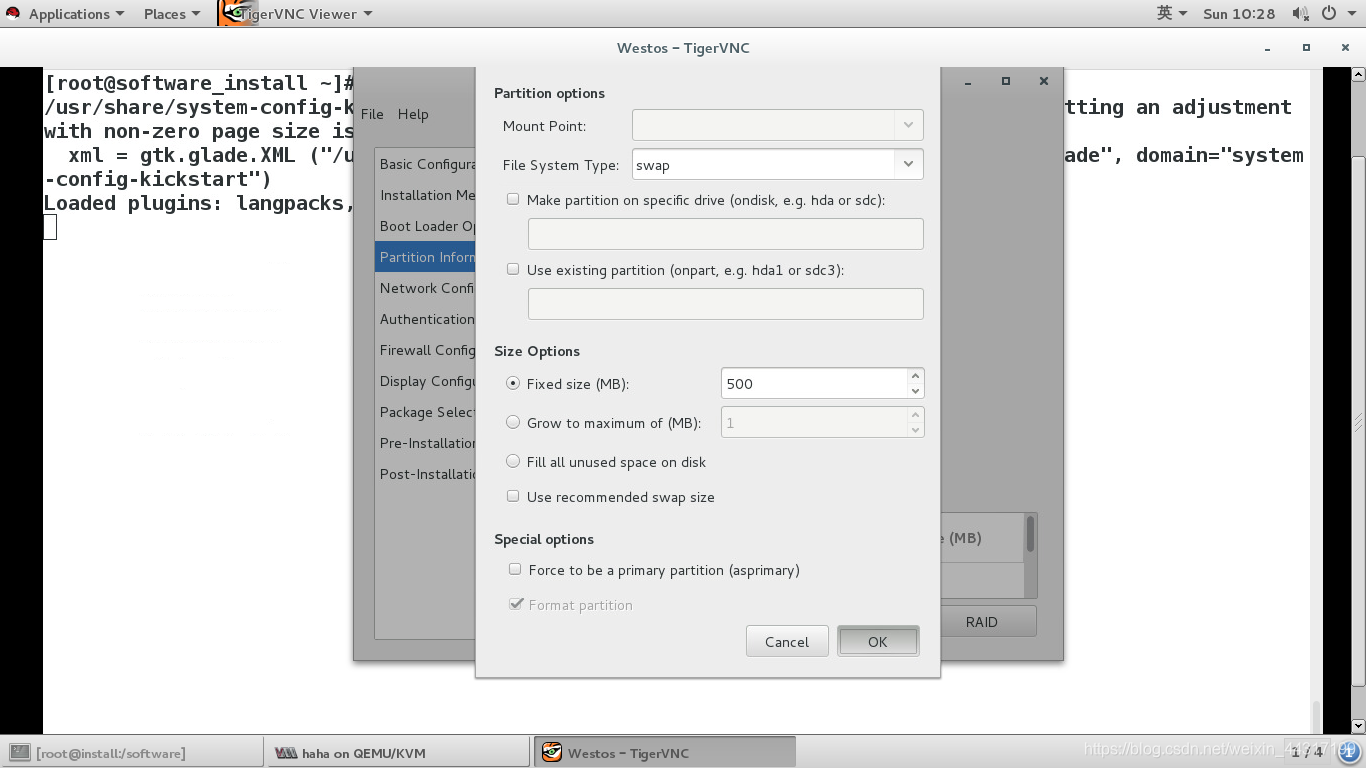The height and width of the screenshot is (768, 1366).
Task: Open the Applications menu
Action: (x=76, y=13)
